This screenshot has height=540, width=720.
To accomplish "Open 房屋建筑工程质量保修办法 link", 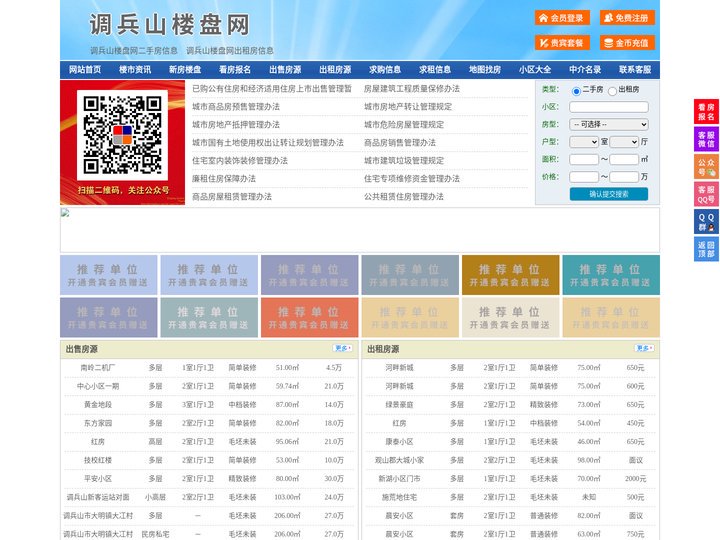I will [412, 89].
